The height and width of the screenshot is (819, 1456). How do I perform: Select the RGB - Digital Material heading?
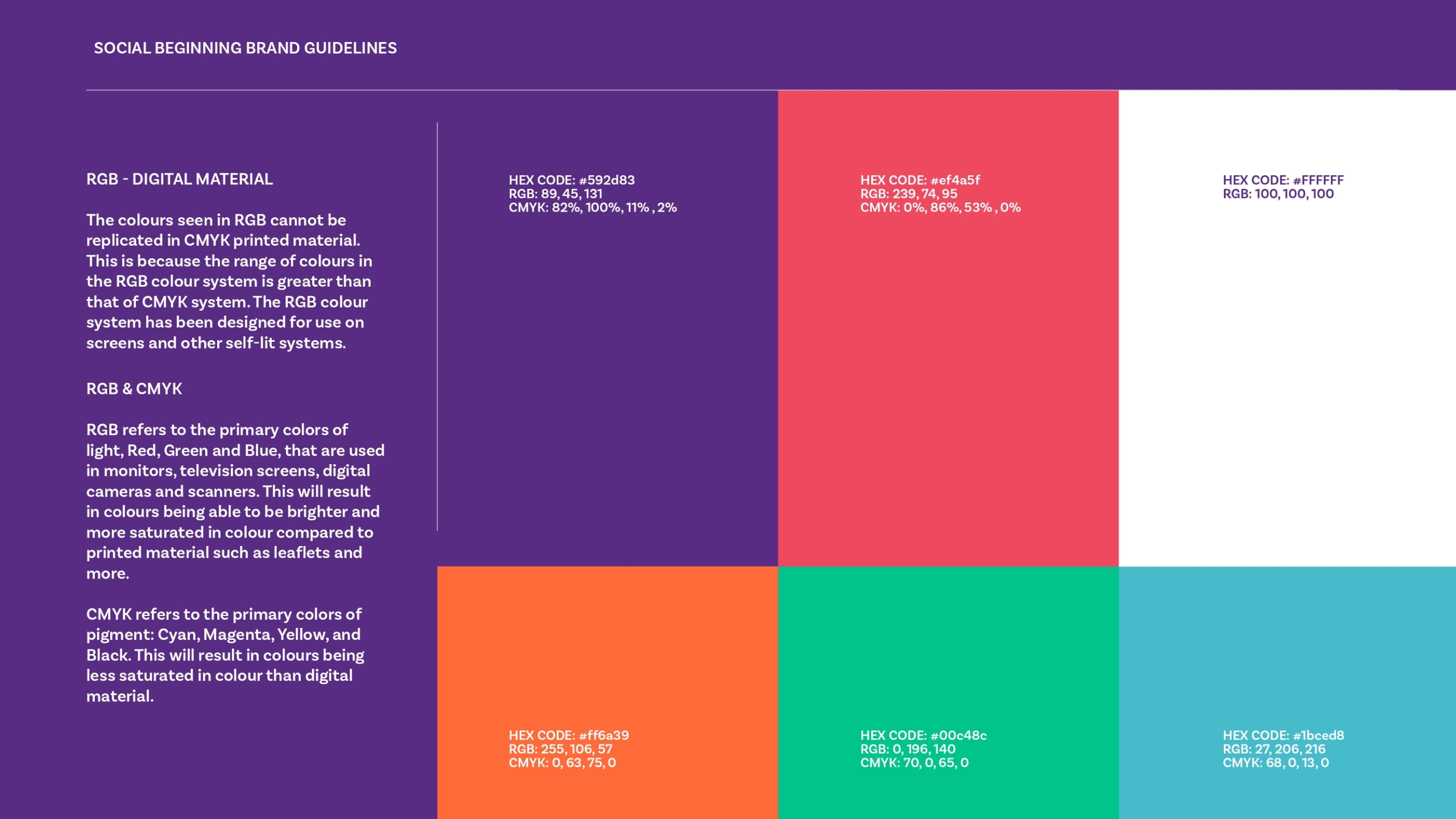coord(179,179)
